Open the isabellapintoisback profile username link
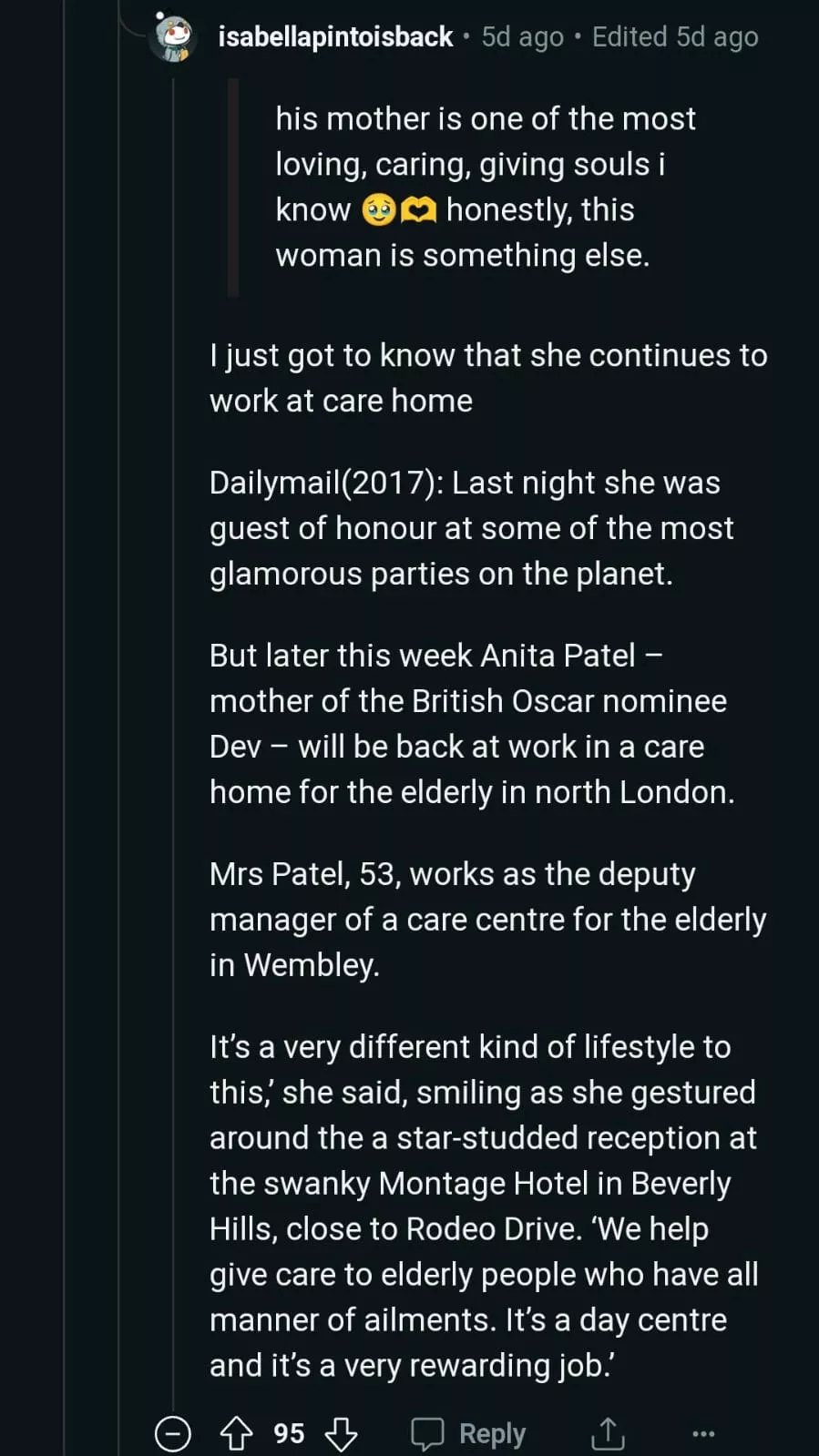The height and width of the screenshot is (1456, 819). click(335, 37)
